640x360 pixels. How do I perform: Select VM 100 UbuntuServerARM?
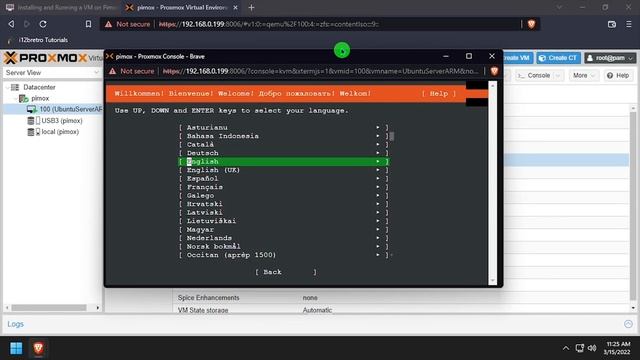pos(65,109)
